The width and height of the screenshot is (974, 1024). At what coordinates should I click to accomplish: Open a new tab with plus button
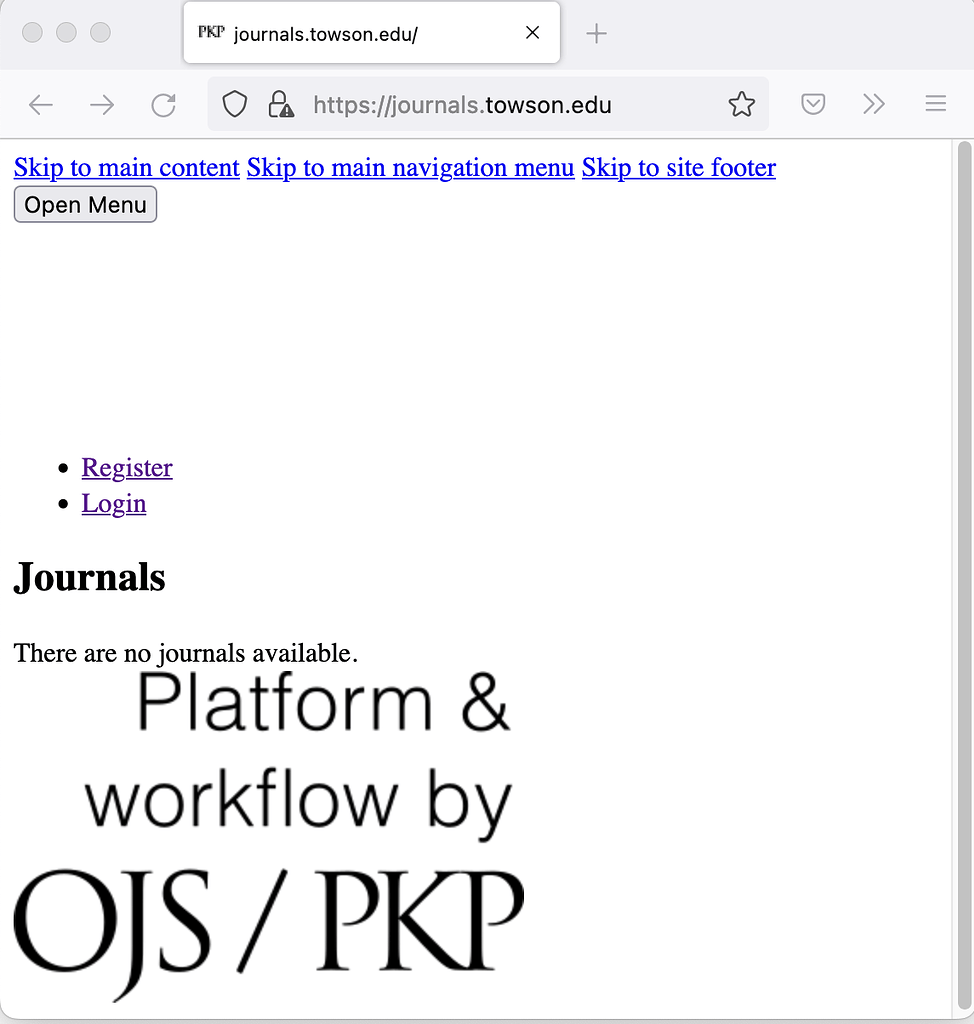(x=596, y=33)
